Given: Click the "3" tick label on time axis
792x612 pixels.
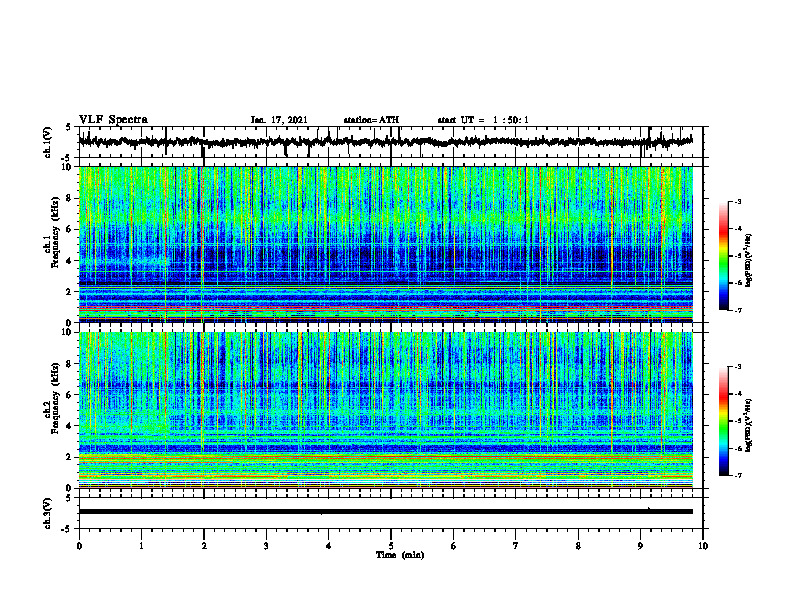Looking at the screenshot, I should coord(266,546).
